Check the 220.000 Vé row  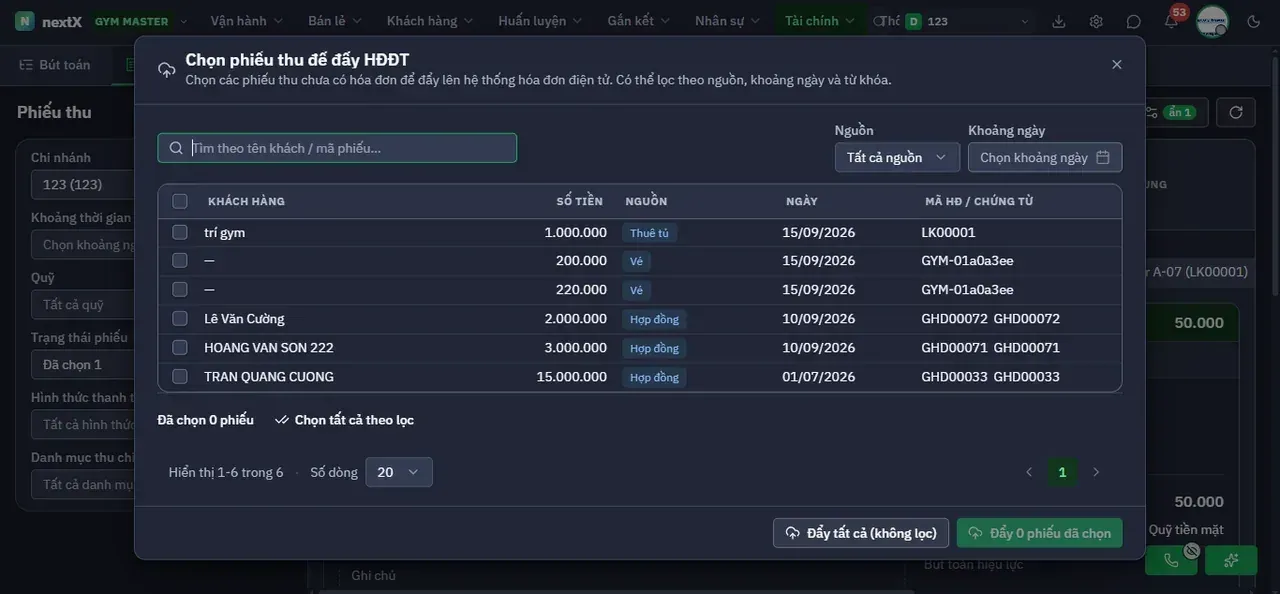(x=180, y=289)
